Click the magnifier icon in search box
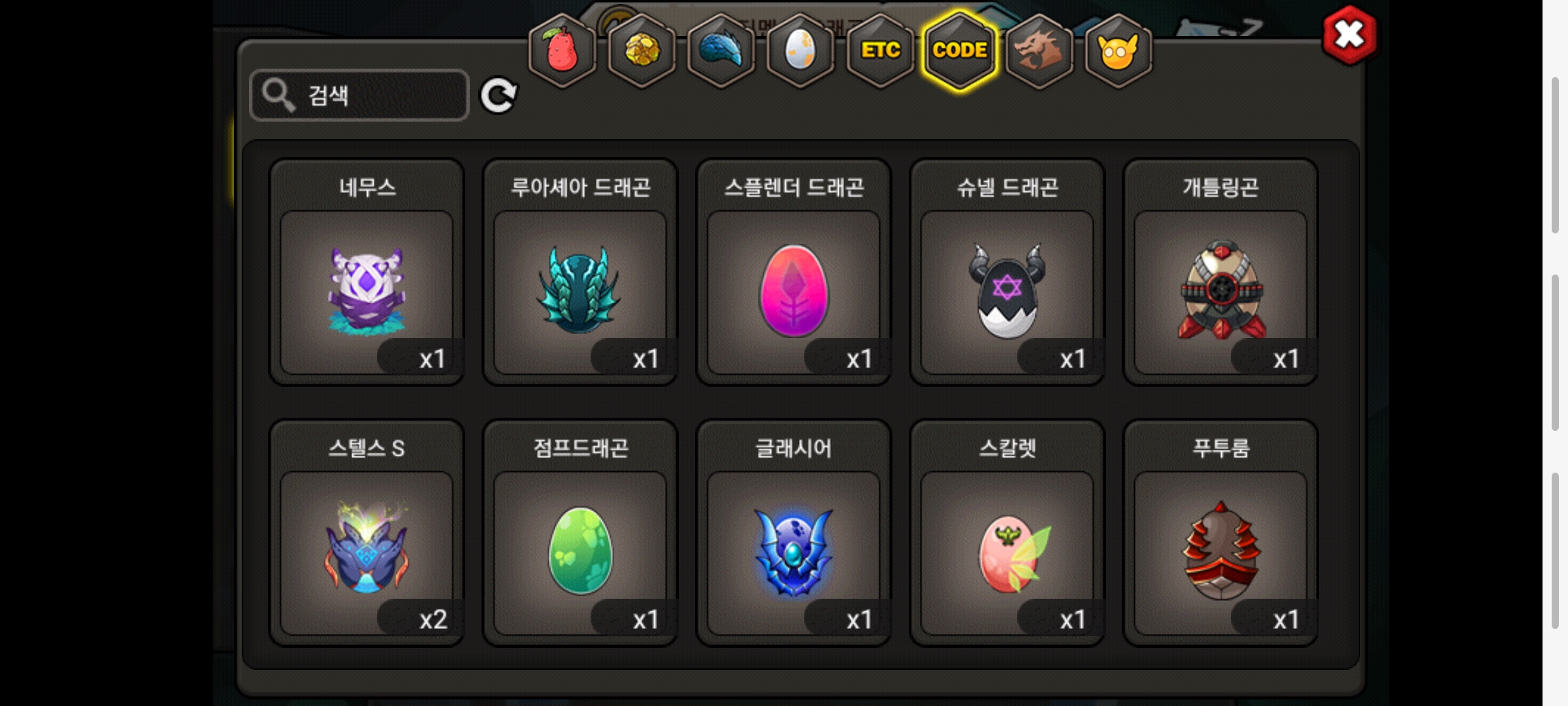 pos(278,95)
